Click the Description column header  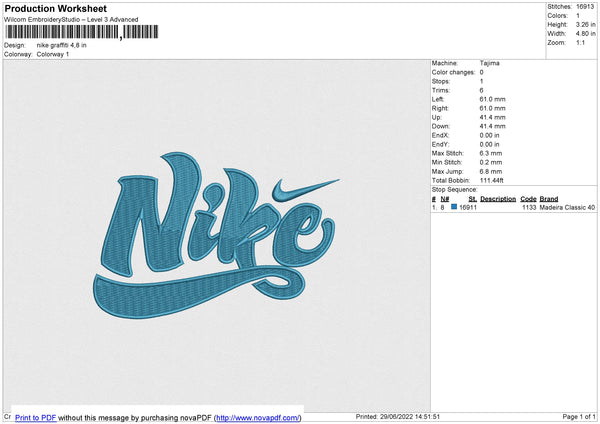pos(498,199)
